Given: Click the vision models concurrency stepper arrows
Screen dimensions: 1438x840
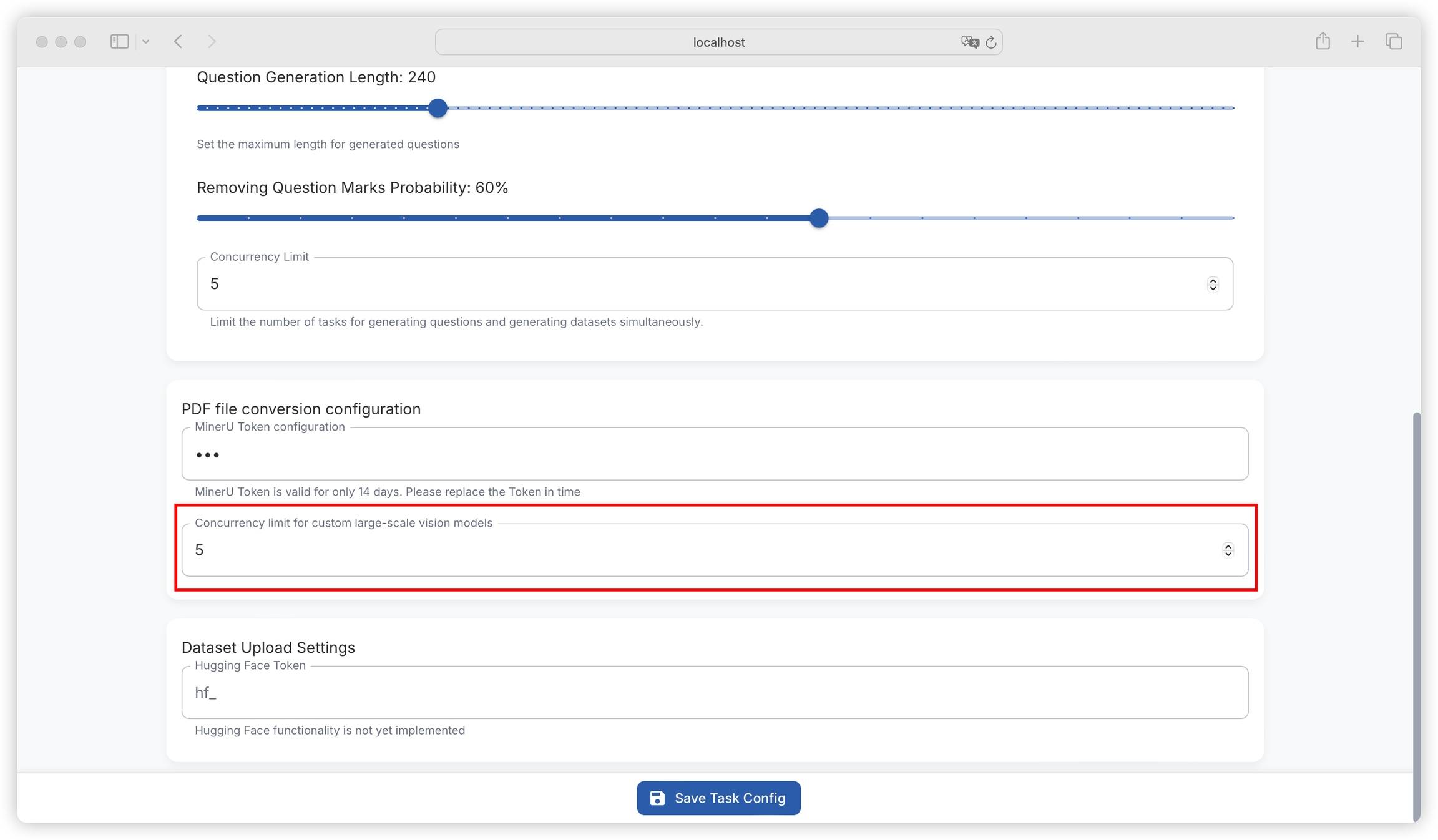Looking at the screenshot, I should coord(1228,550).
